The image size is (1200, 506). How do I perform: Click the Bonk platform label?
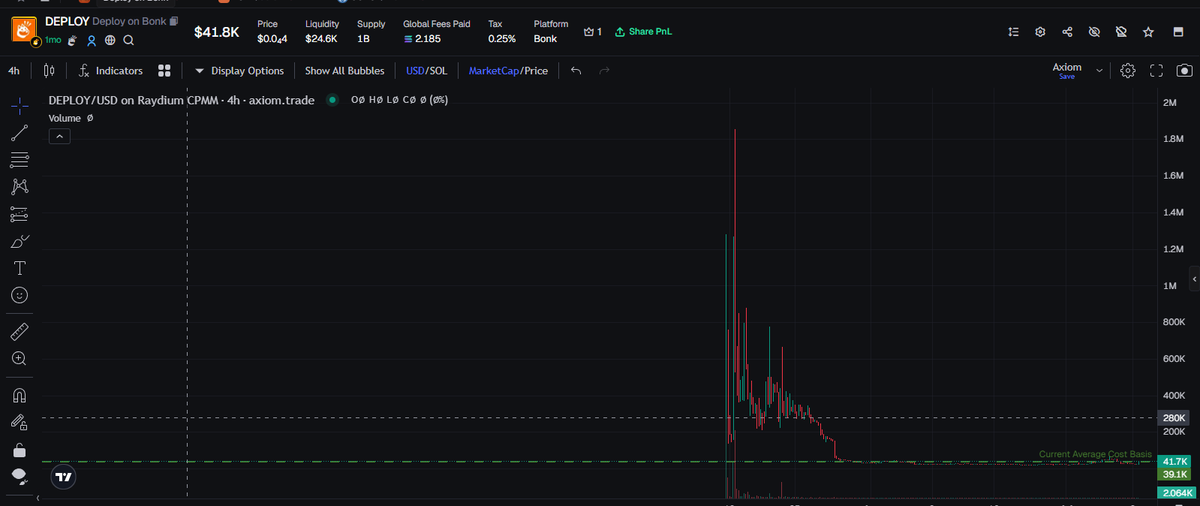pos(545,39)
